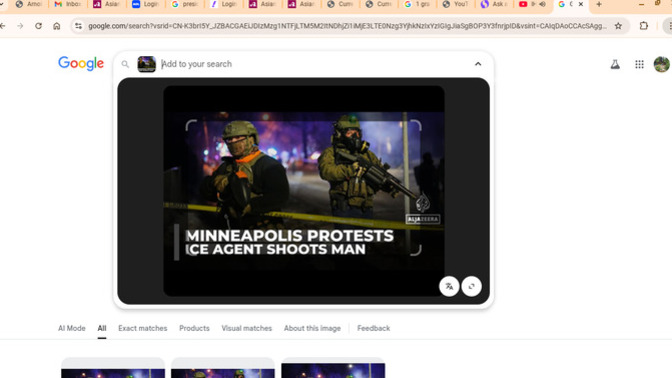Bookmark this page with star icon
672x378 pixels.
click(618, 26)
